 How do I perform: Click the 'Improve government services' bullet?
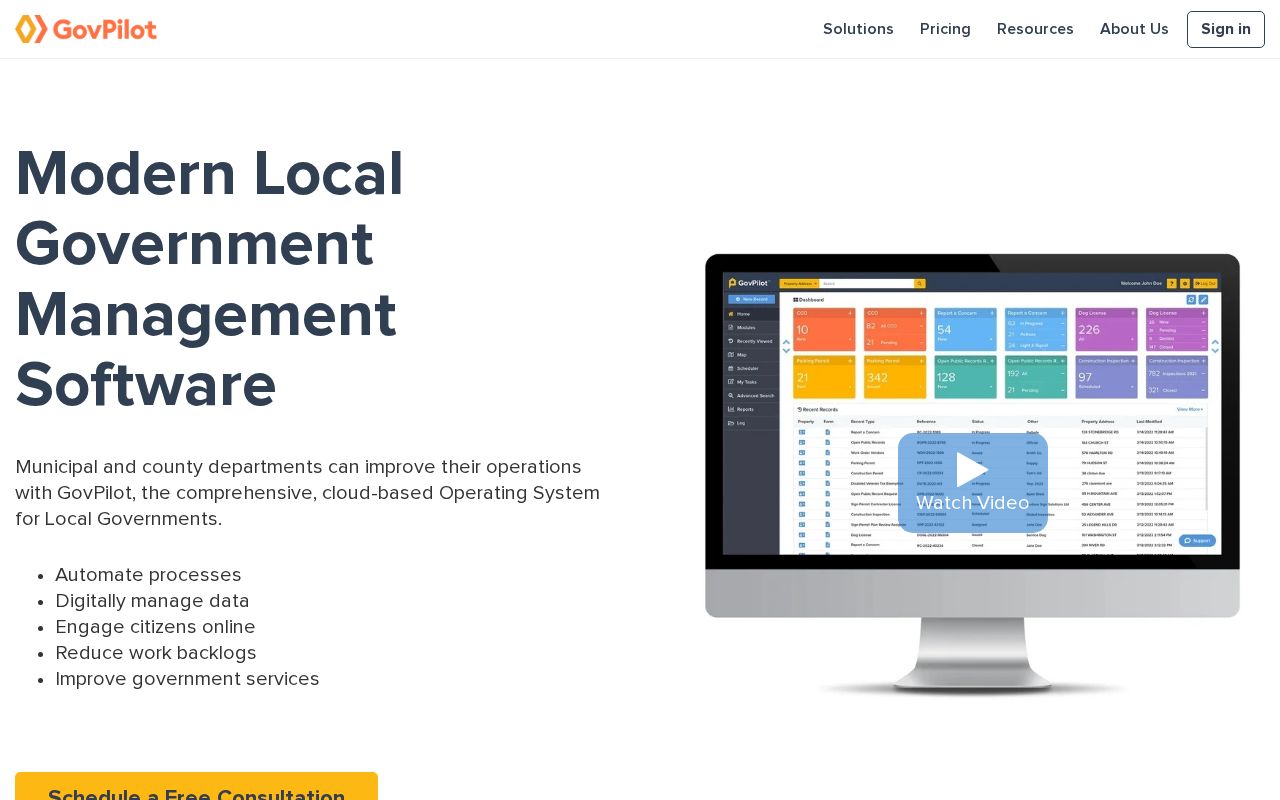pyautogui.click(x=187, y=679)
